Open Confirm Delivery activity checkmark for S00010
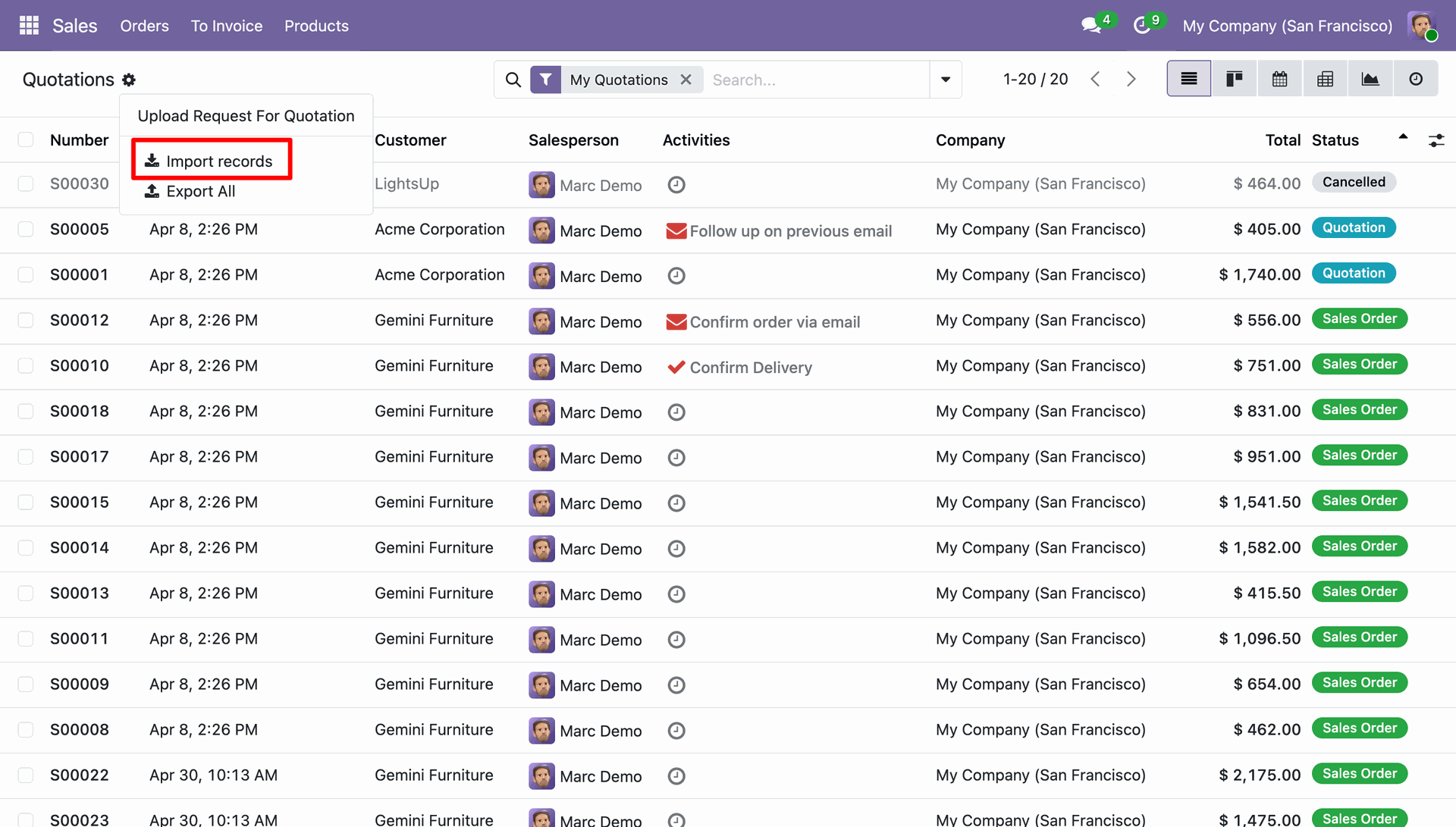The width and height of the screenshot is (1456, 827). coord(676,367)
